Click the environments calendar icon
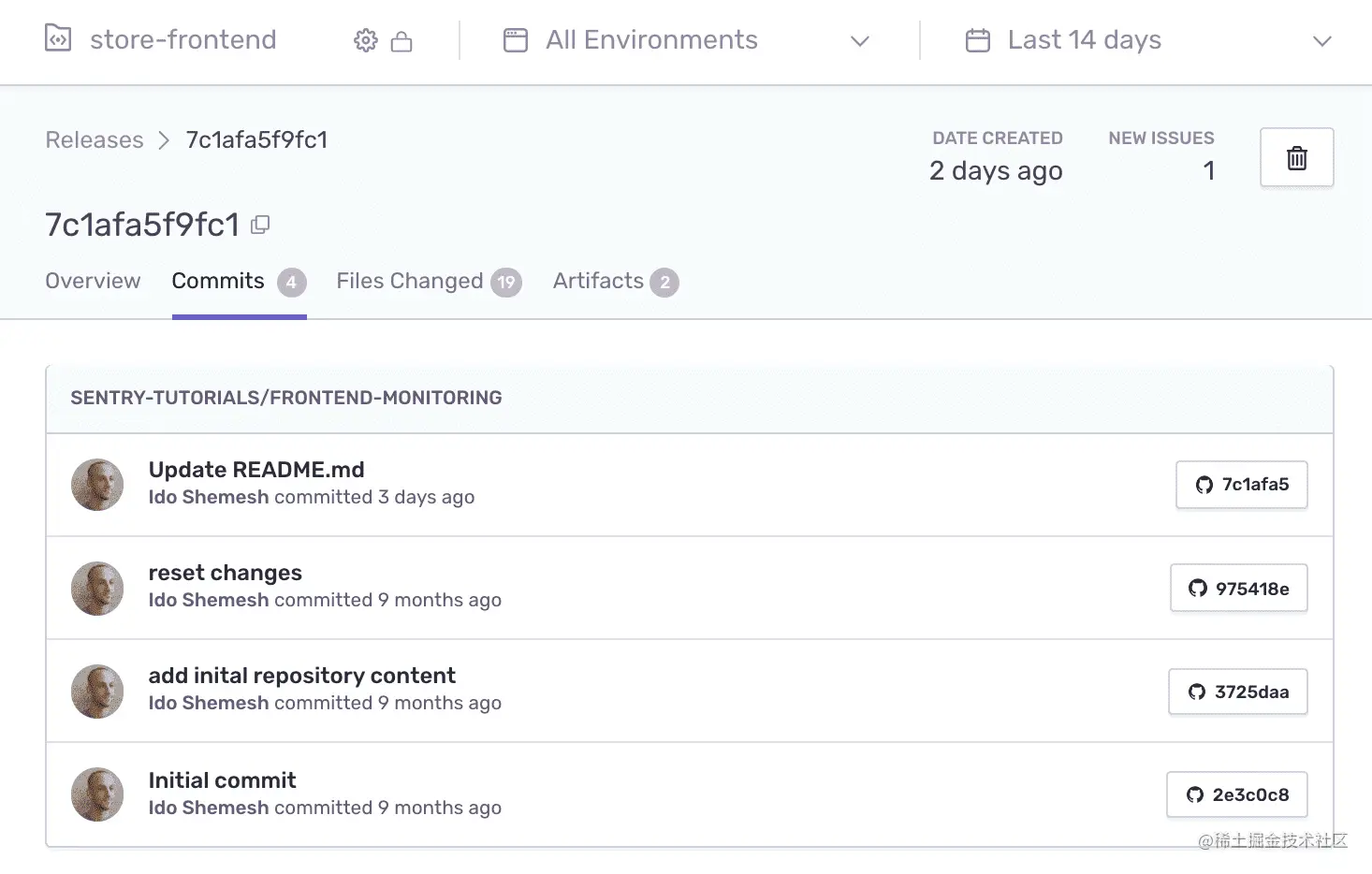 coord(515,39)
